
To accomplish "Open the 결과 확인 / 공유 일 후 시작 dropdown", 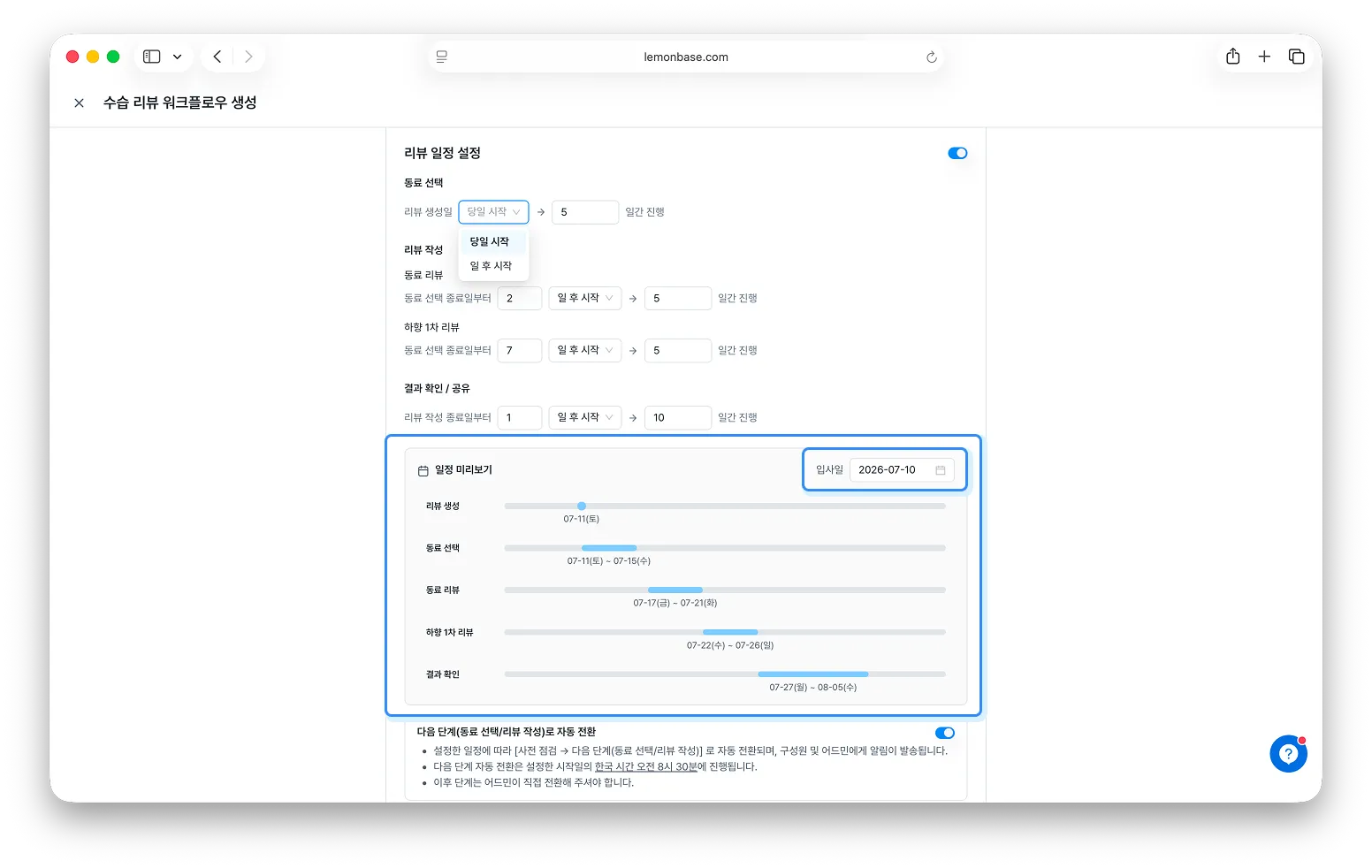I will point(585,418).
